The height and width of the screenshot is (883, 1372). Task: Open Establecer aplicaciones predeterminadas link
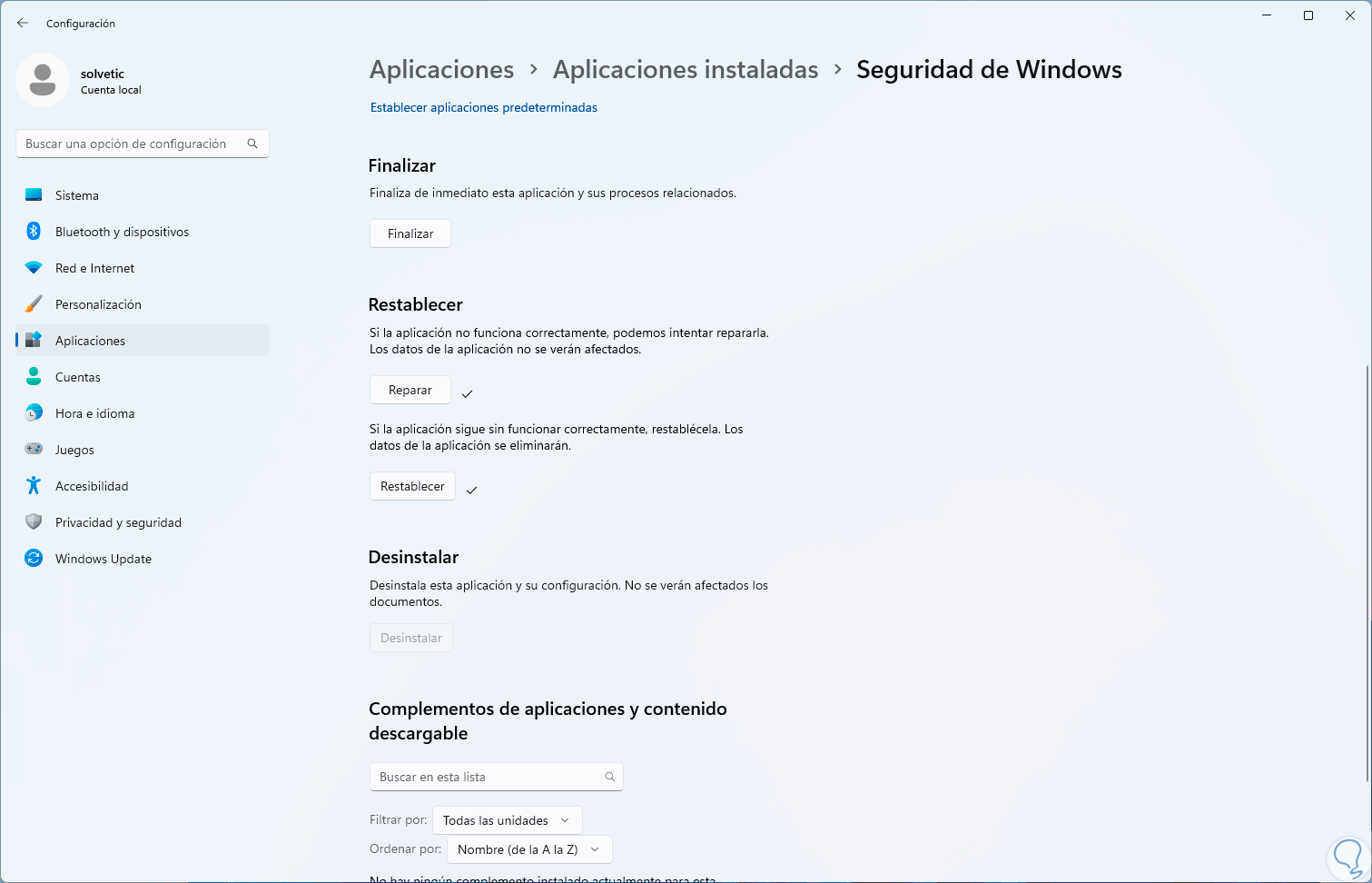484,107
